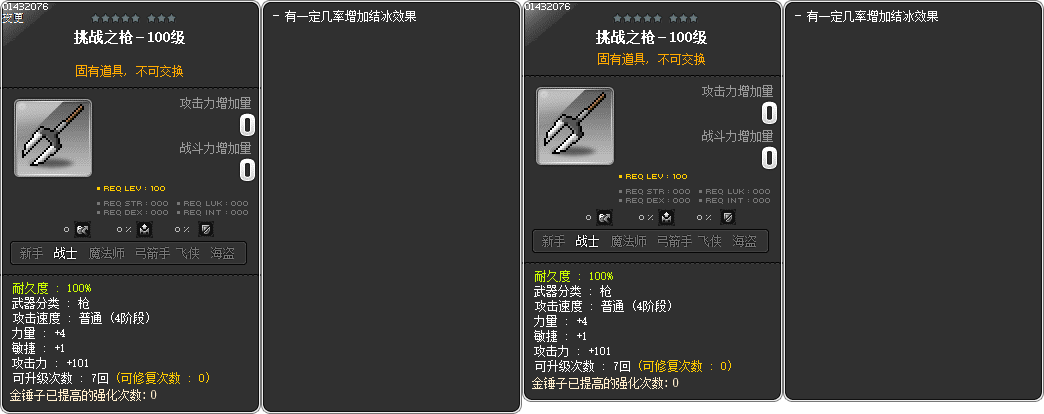
Task: Select the 弓箭手 job tab in first tooltip
Action: pyautogui.click(x=152, y=254)
